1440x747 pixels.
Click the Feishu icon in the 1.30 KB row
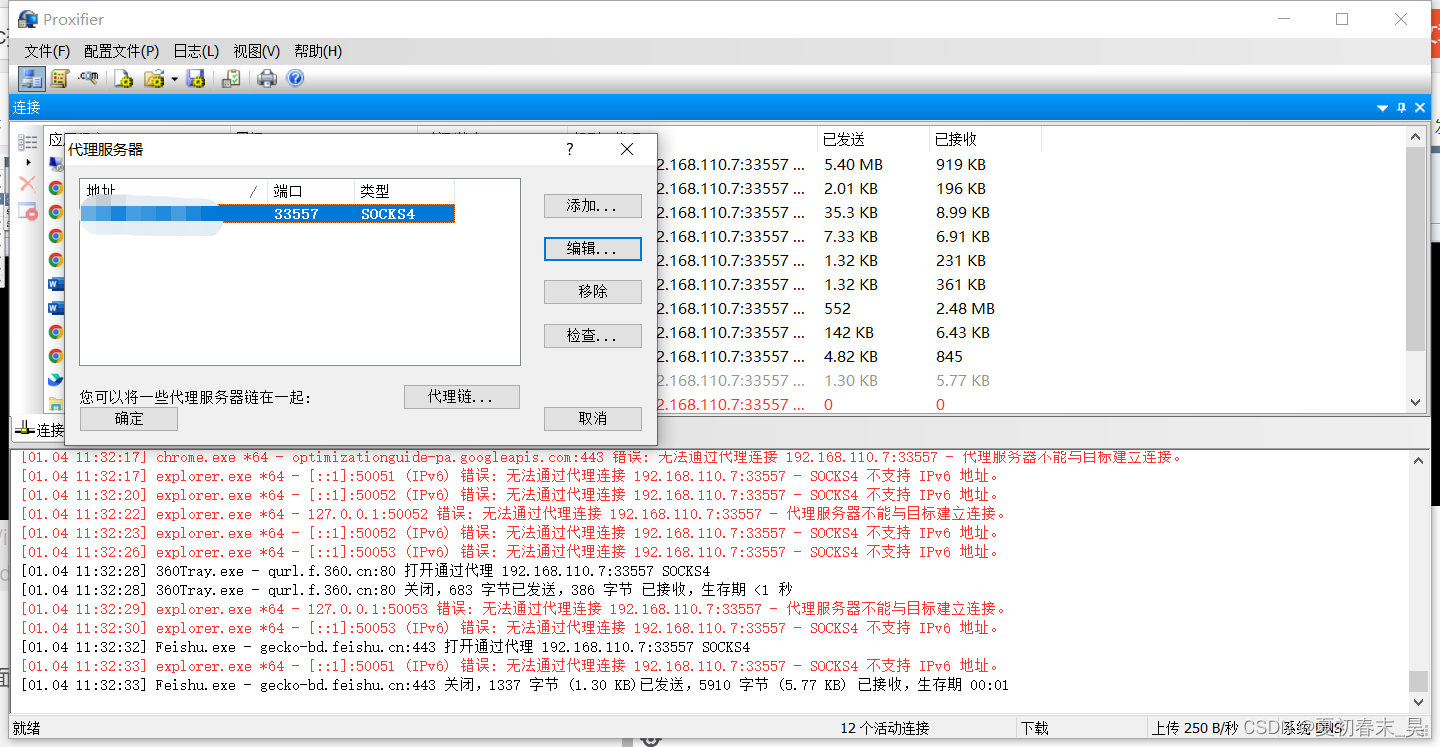pyautogui.click(x=56, y=380)
